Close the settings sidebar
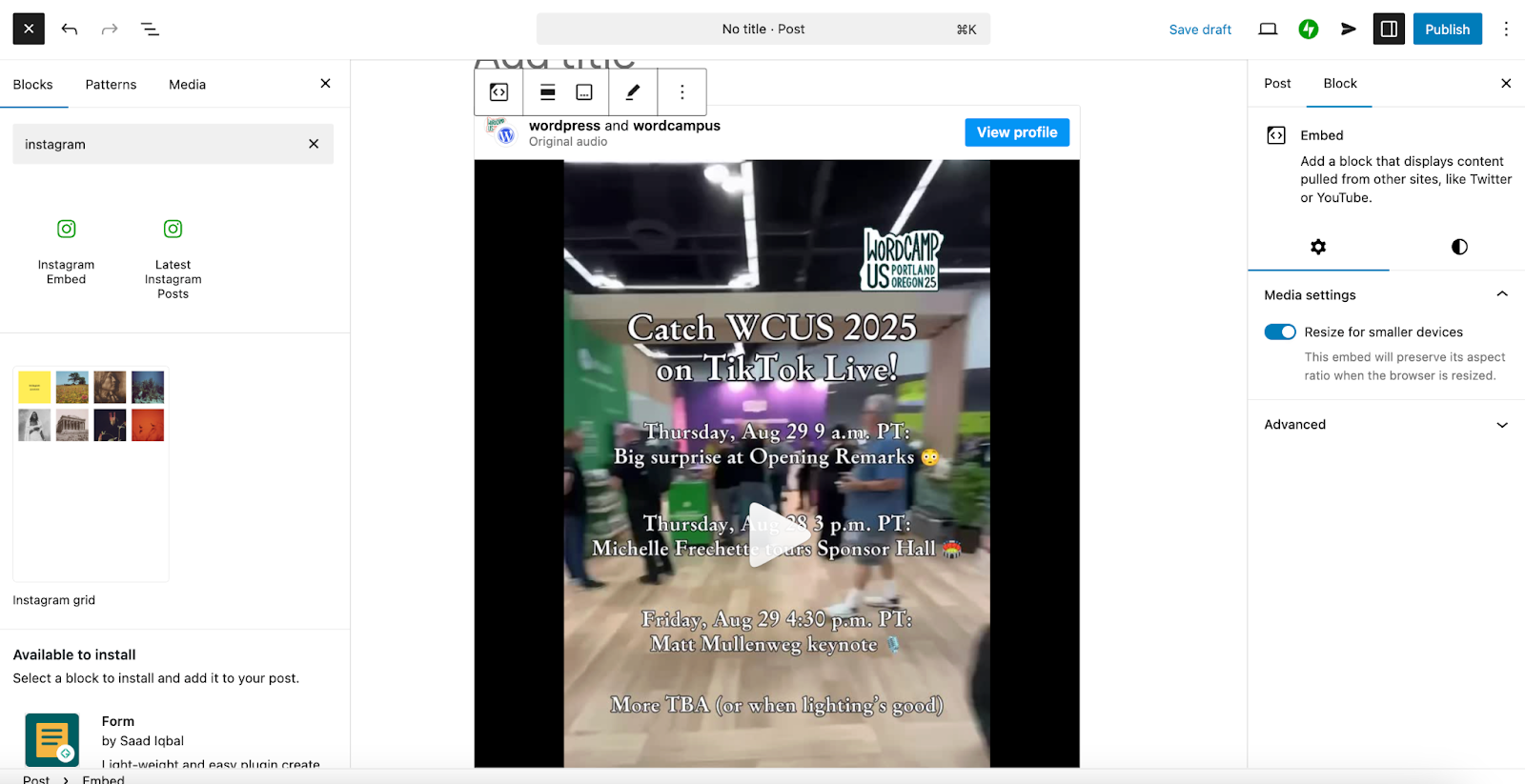 pyautogui.click(x=1506, y=84)
